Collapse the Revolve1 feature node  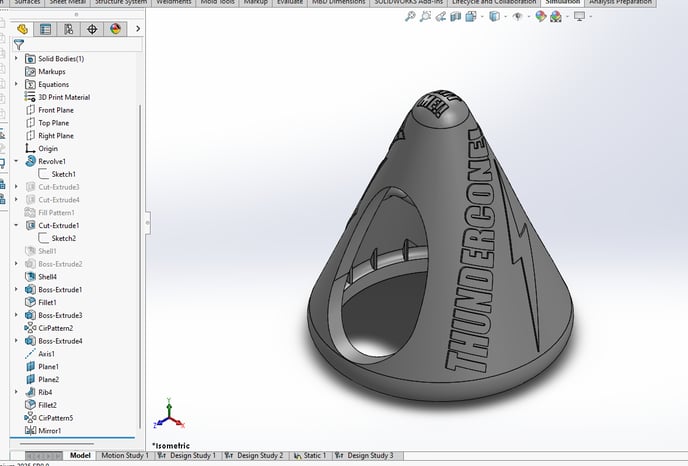pos(16,161)
